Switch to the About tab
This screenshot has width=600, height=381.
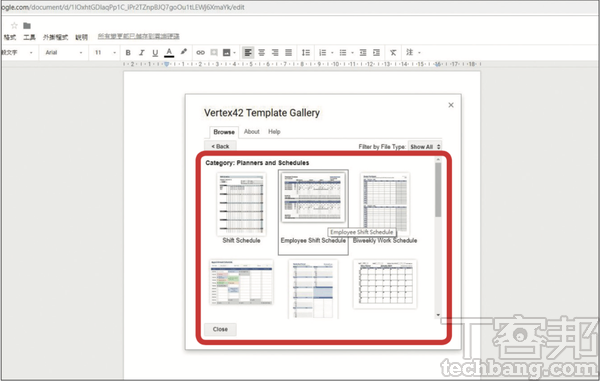coord(251,132)
